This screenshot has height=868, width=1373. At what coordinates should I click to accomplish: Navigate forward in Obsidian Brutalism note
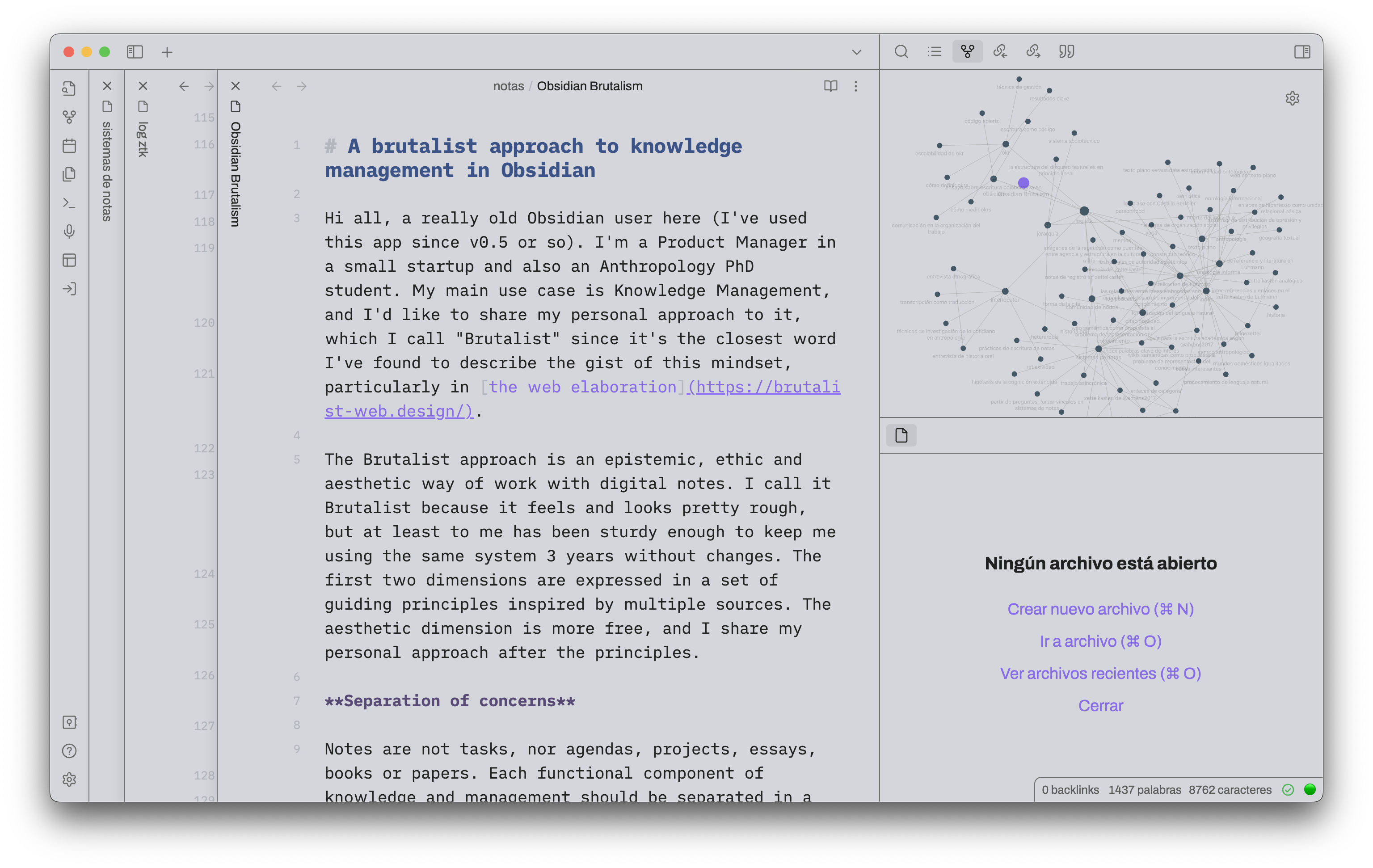click(x=302, y=86)
